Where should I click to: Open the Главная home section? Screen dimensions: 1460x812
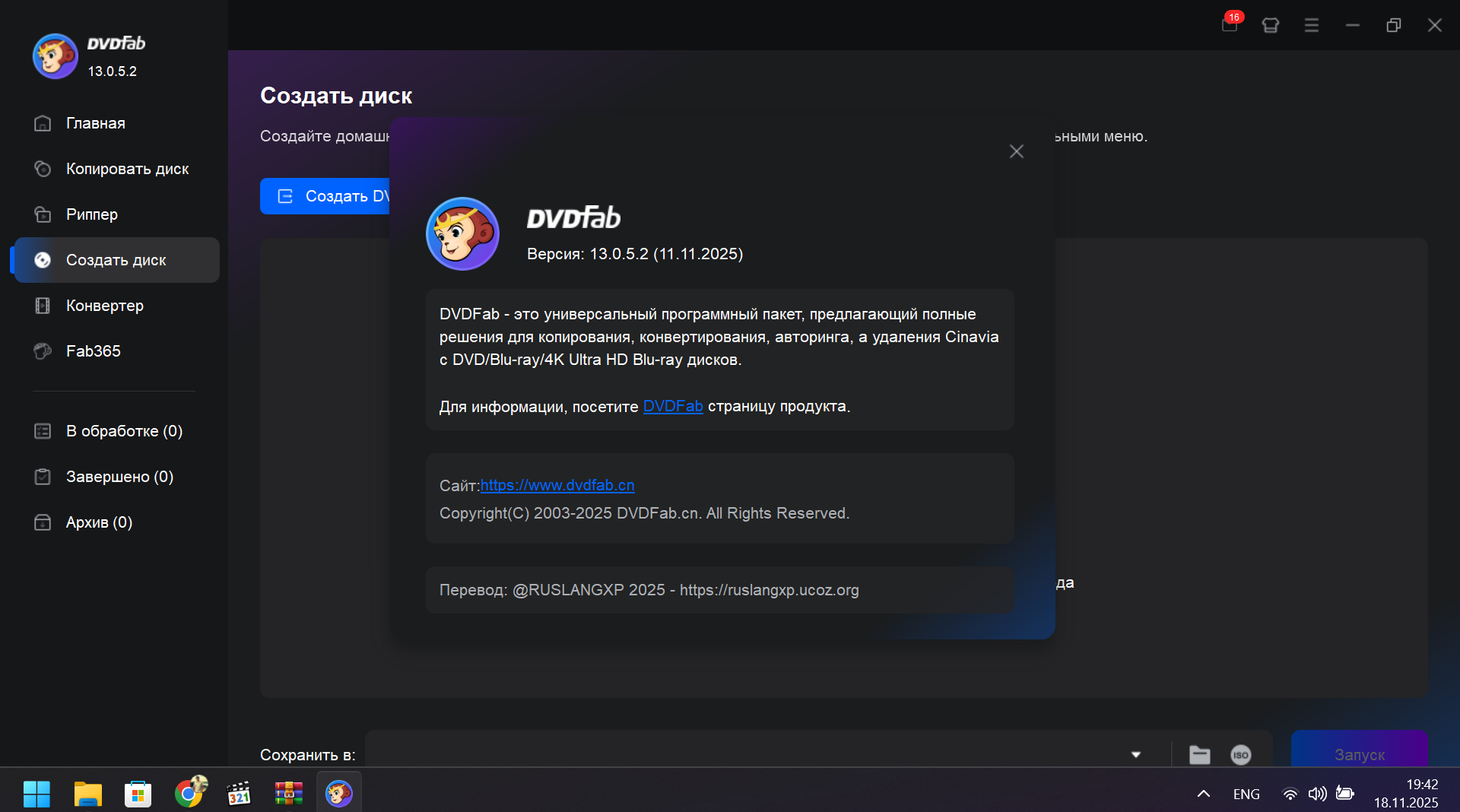click(x=95, y=123)
